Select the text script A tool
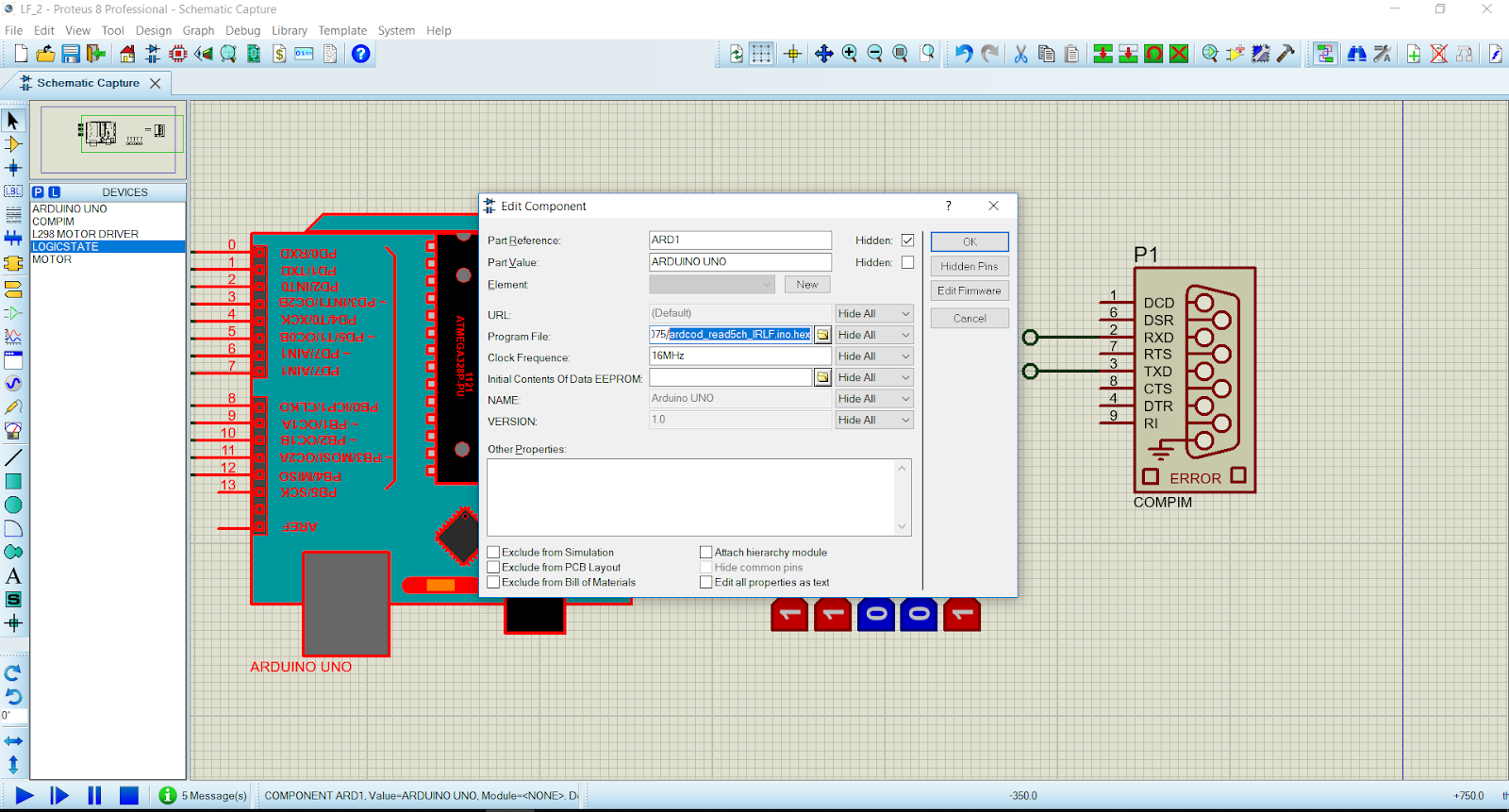The width and height of the screenshot is (1509, 812). click(13, 575)
